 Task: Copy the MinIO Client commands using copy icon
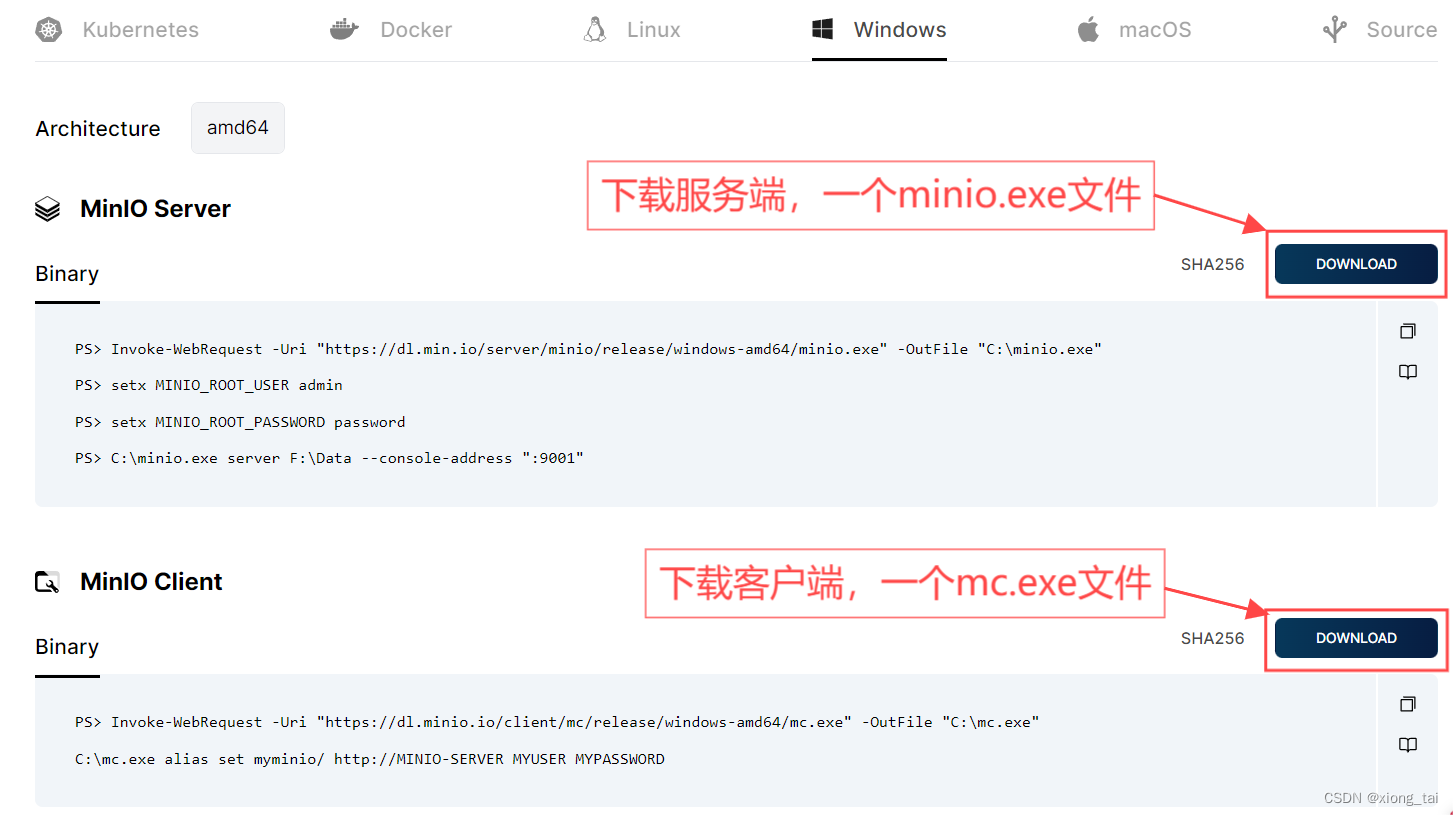(1408, 704)
